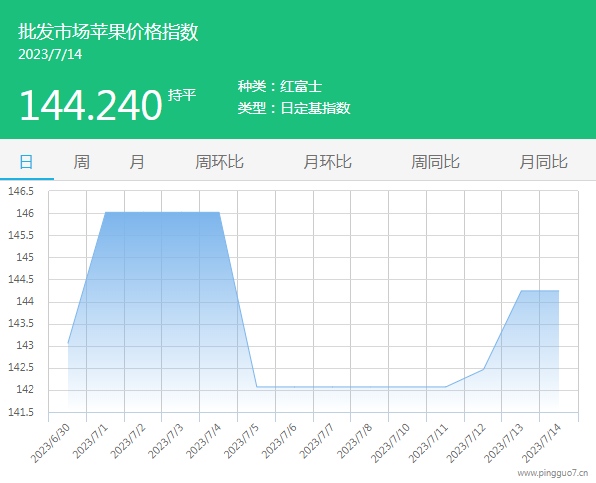Open the 月同比 tab
The image size is (596, 483).
click(543, 162)
